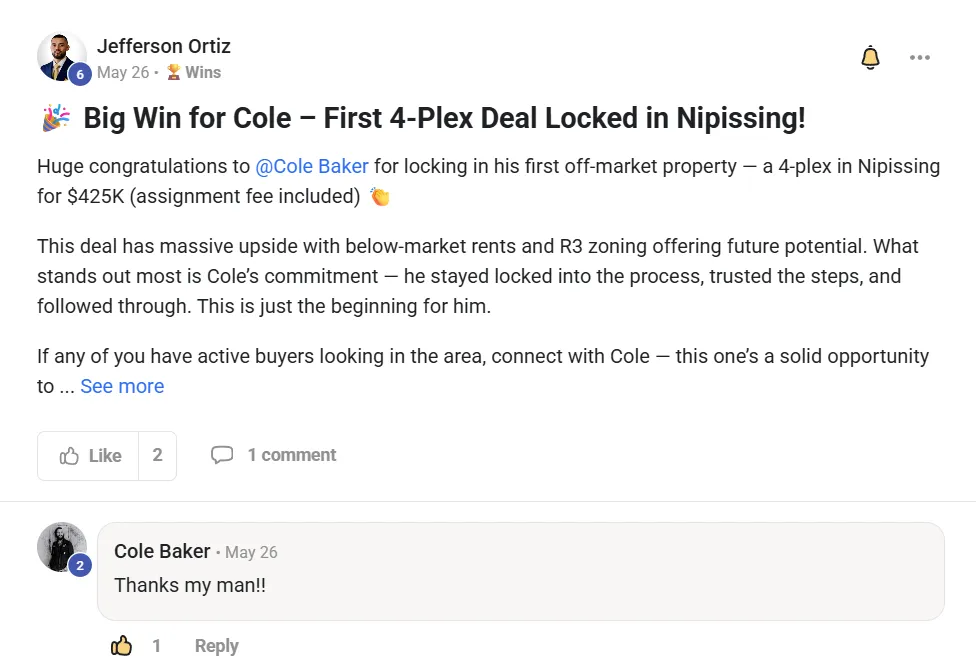
Task: Open the three-dots post options menu
Action: [x=920, y=58]
